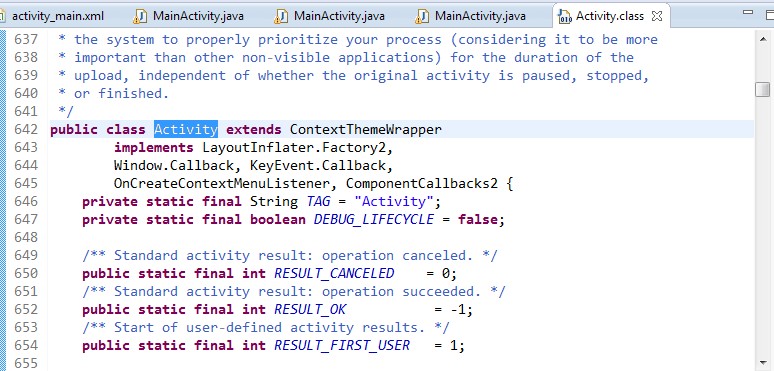The width and height of the screenshot is (774, 371).
Task: Open the MainActivity.java tab beside activity_main.xml
Action: click(x=190, y=16)
